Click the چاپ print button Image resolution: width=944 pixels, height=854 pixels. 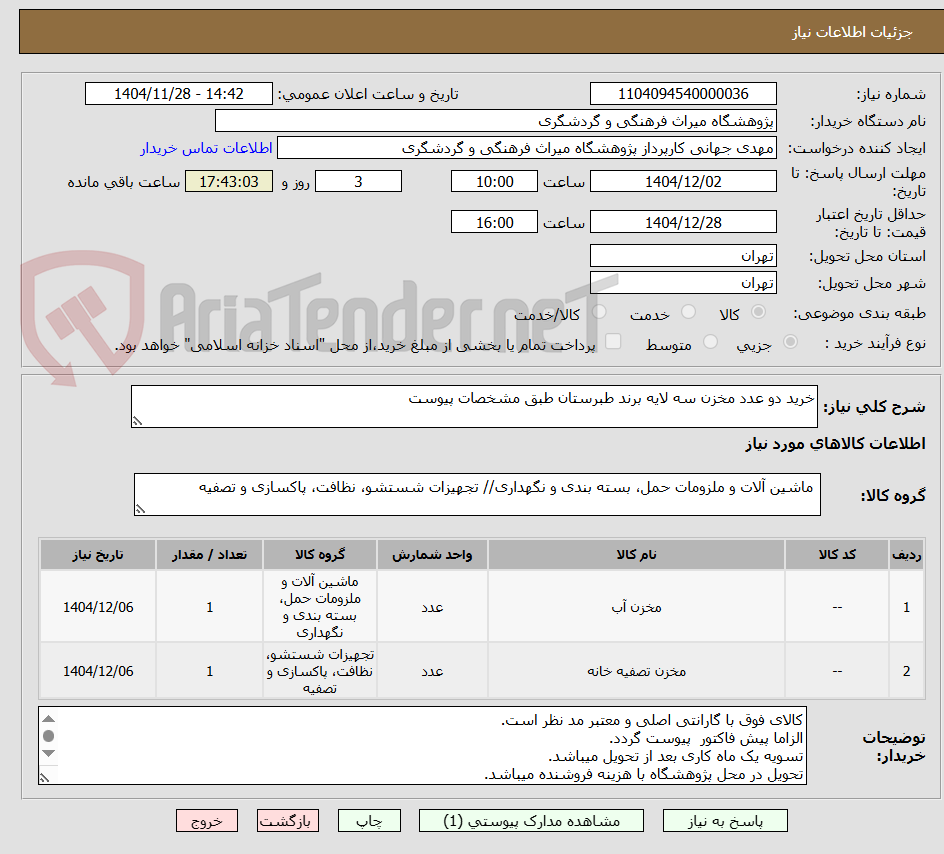tap(369, 821)
